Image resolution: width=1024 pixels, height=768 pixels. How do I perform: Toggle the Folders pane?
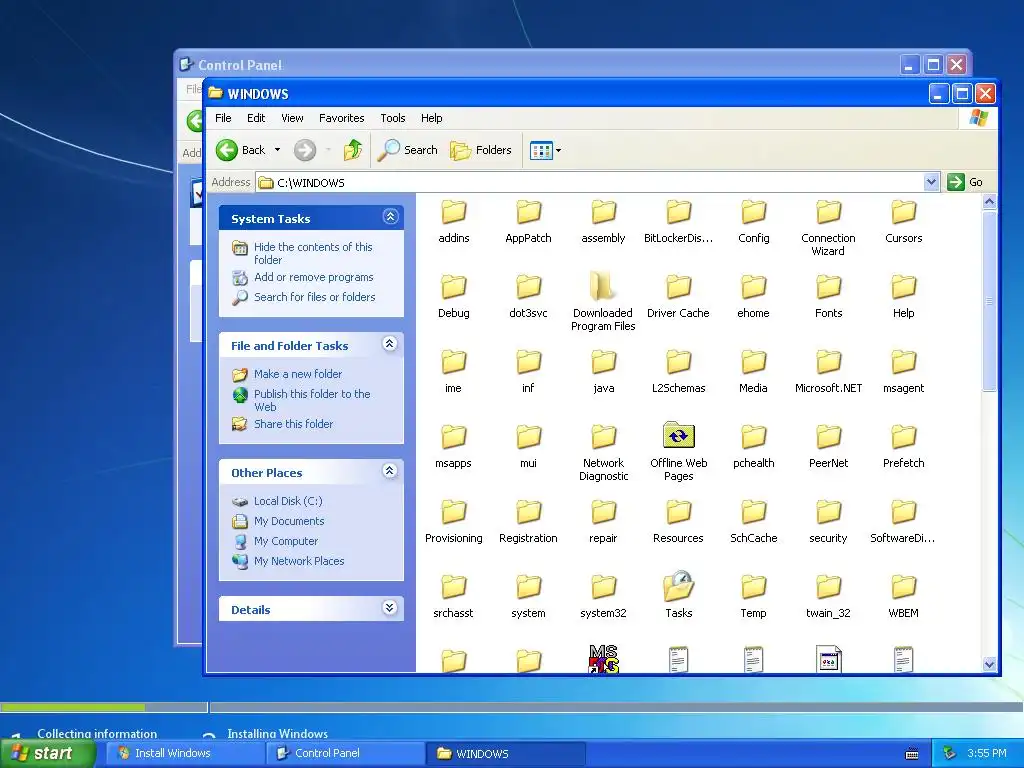coord(481,150)
